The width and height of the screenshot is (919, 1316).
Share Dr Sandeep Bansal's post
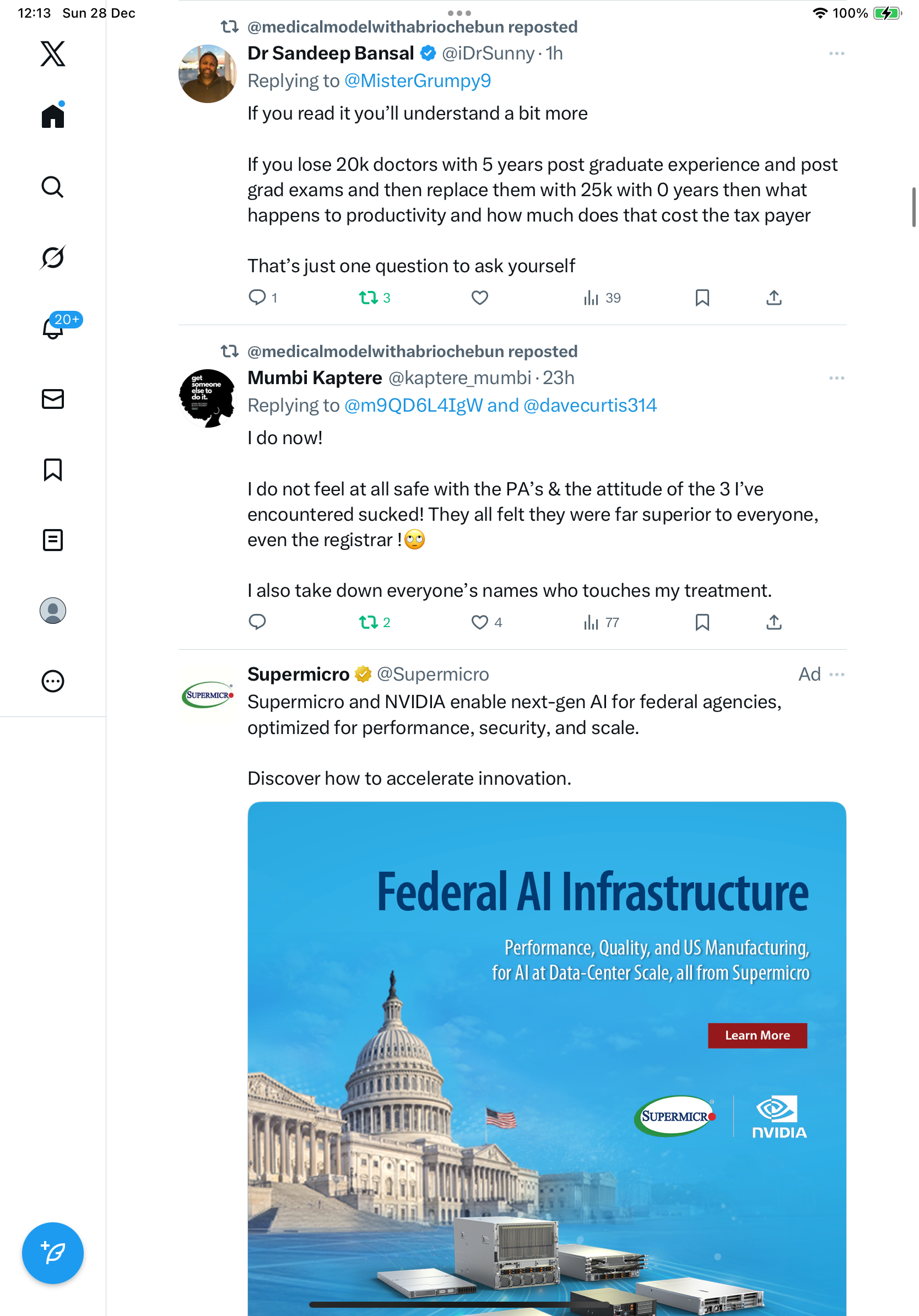(774, 298)
